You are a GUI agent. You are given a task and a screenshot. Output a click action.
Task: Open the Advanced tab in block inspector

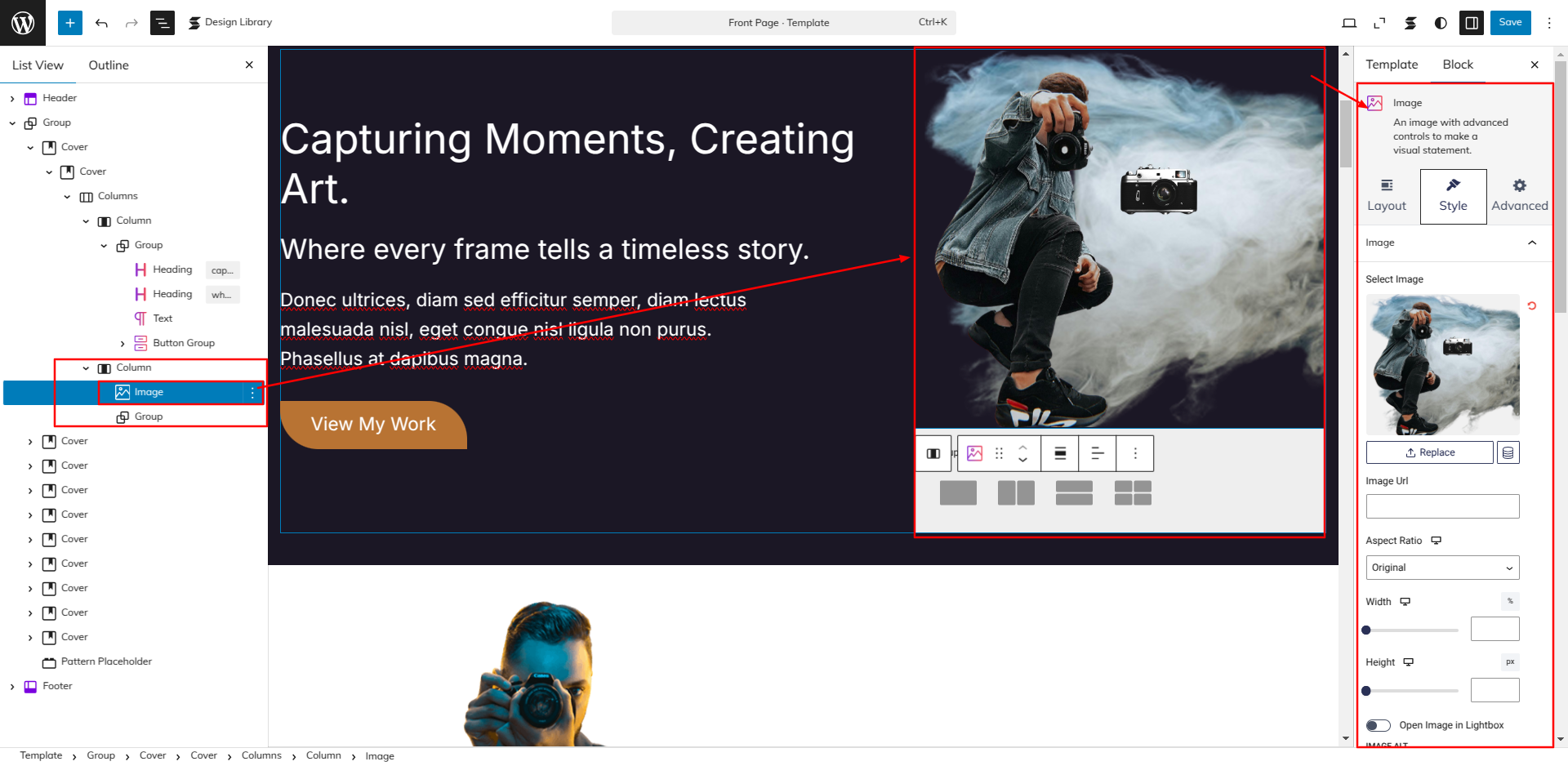[1520, 197]
